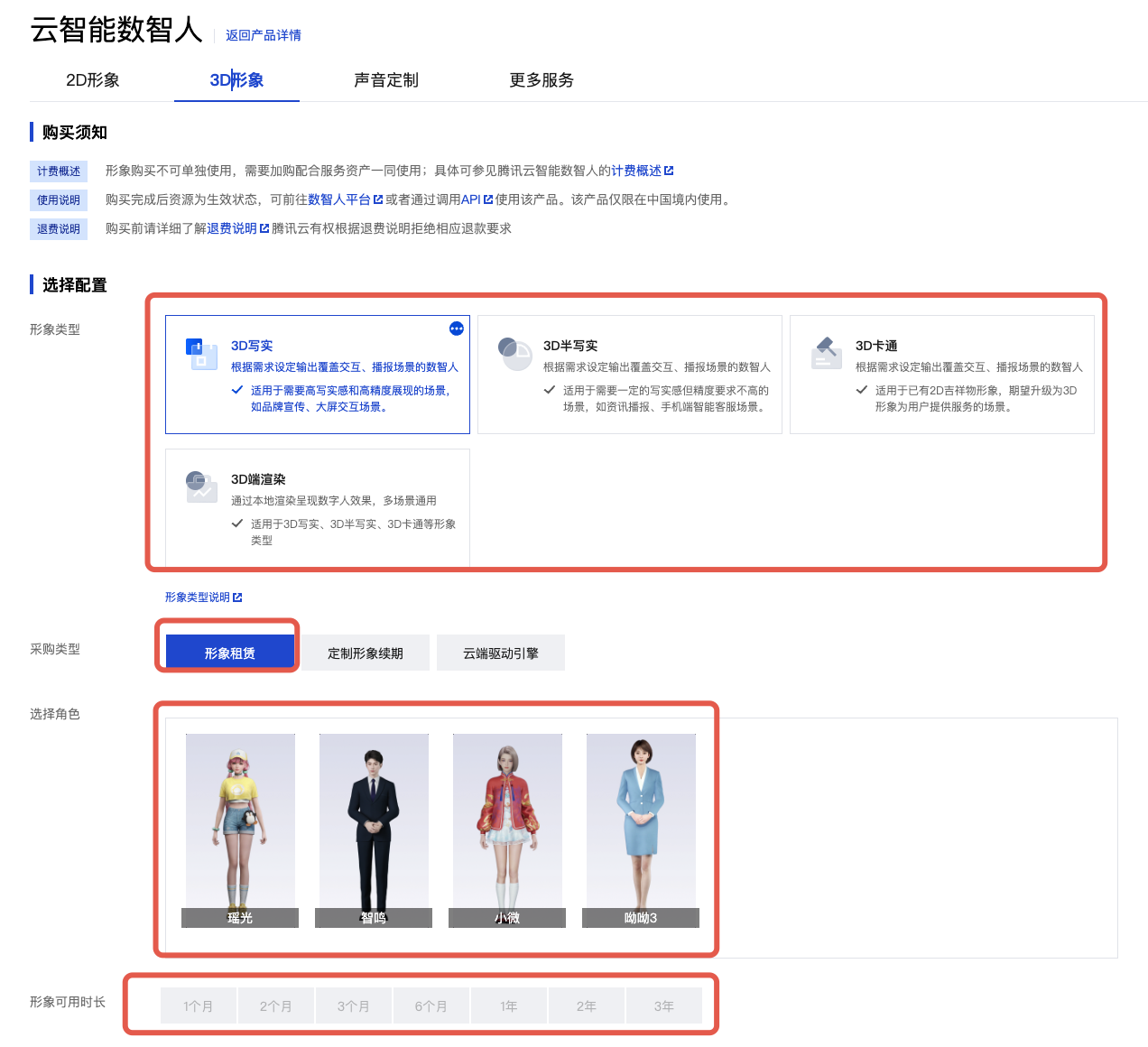Image resolution: width=1148 pixels, height=1047 pixels.
Task: Click the 云智能数智人 page title
Action: point(116,30)
